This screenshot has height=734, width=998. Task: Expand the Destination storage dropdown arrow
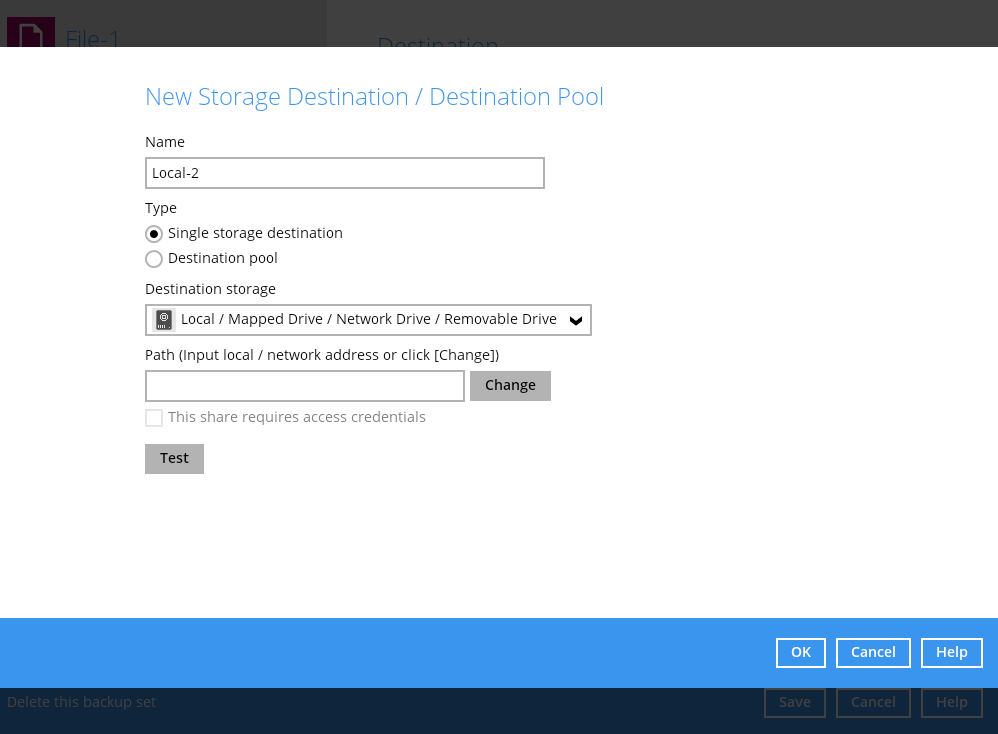[575, 320]
